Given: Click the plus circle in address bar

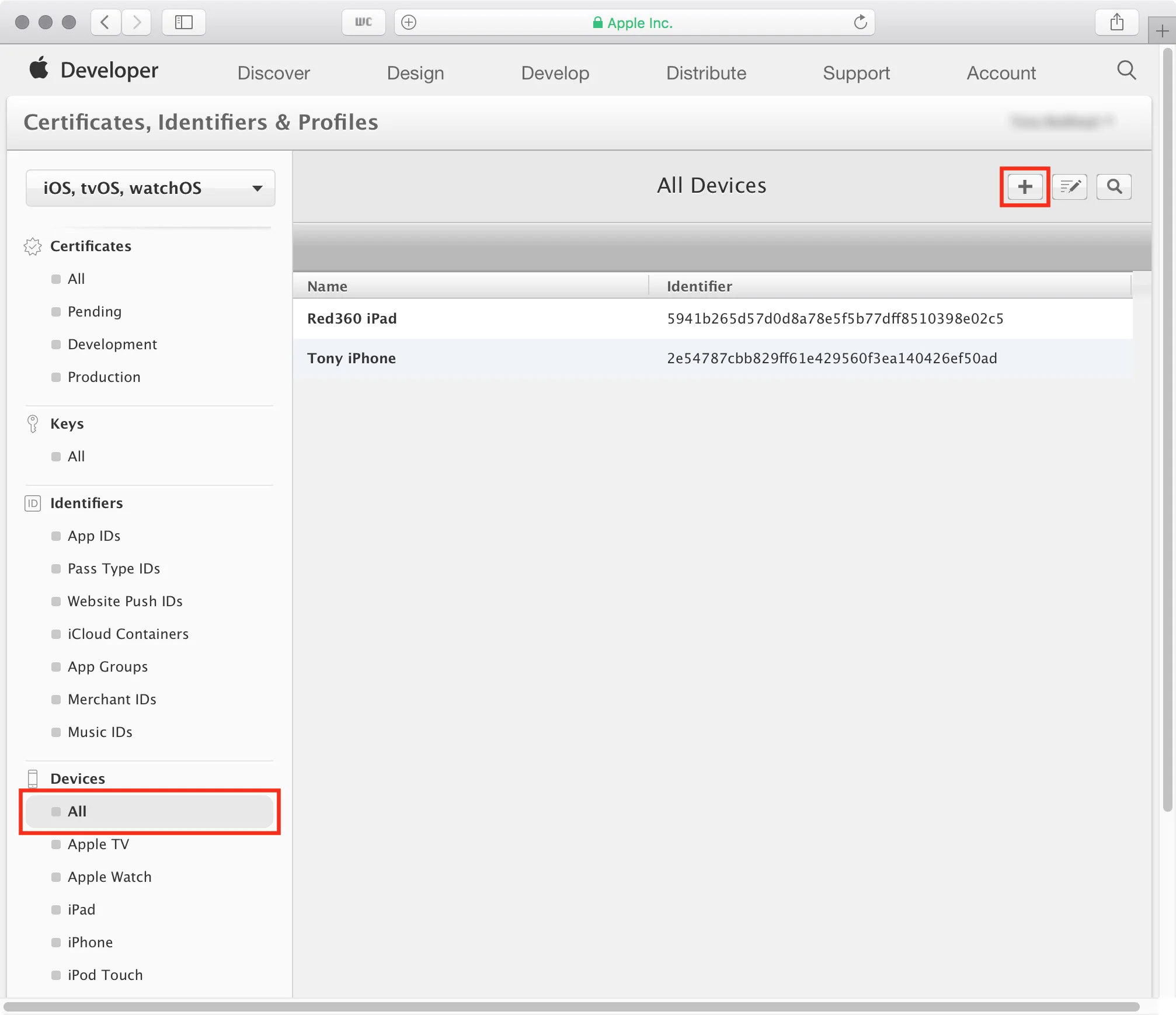Looking at the screenshot, I should point(409,22).
